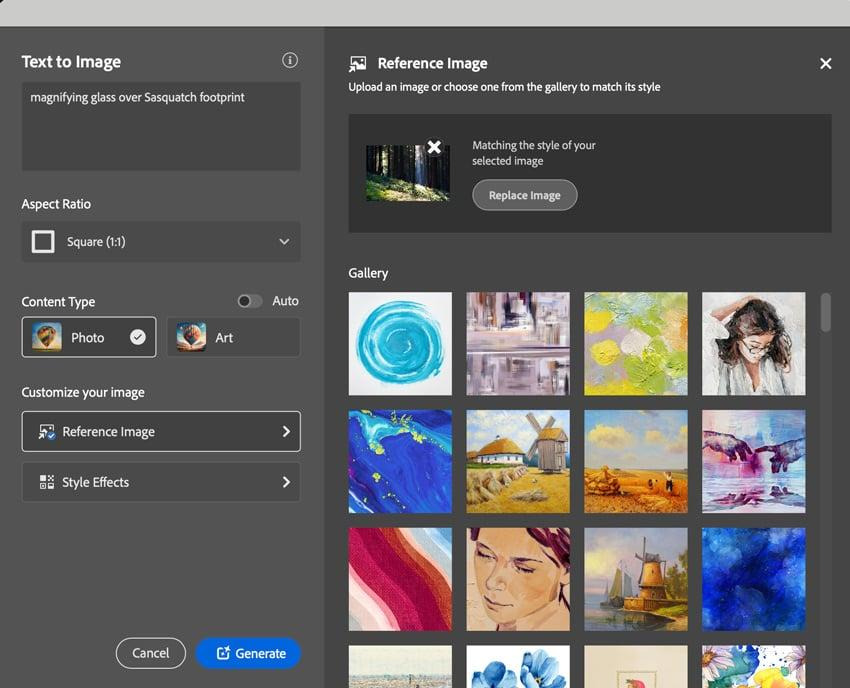Viewport: 850px width, 688px height.
Task: Select the pale beige landscape gallery image
Action: (x=400, y=666)
